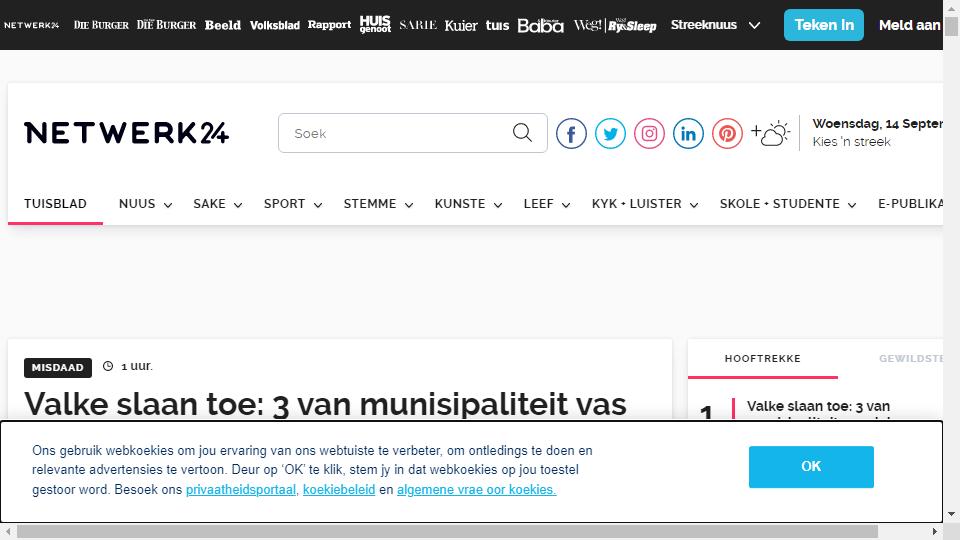
Task: Go to the TUISBLAD tab
Action: [55, 204]
